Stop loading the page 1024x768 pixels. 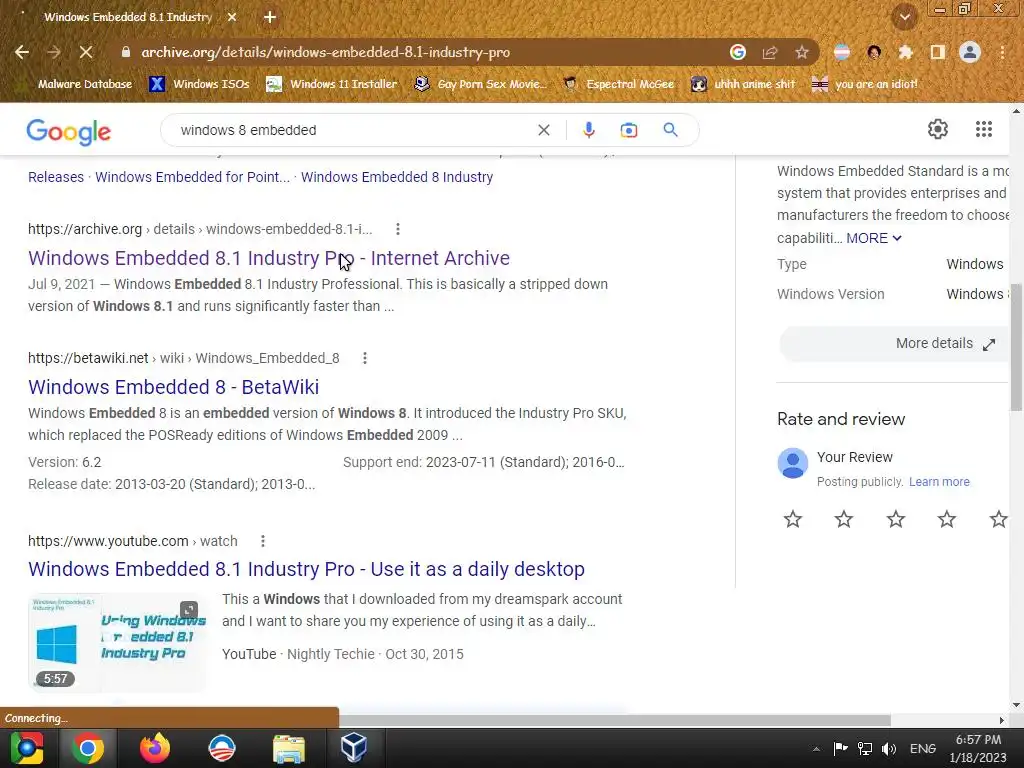click(x=86, y=52)
